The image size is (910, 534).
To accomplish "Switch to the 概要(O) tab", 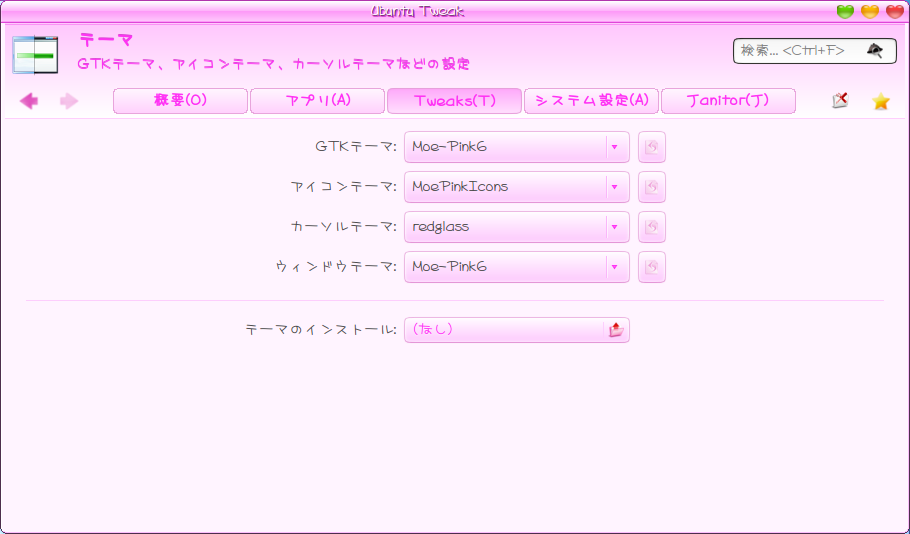I will click(180, 101).
